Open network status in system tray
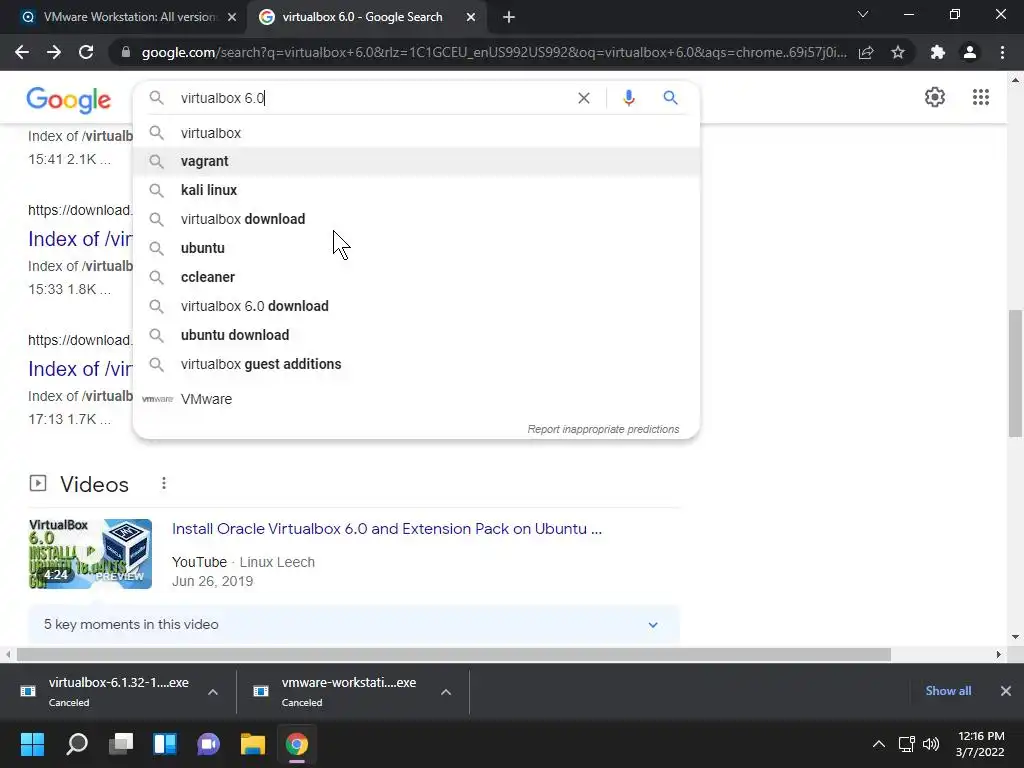 point(906,744)
